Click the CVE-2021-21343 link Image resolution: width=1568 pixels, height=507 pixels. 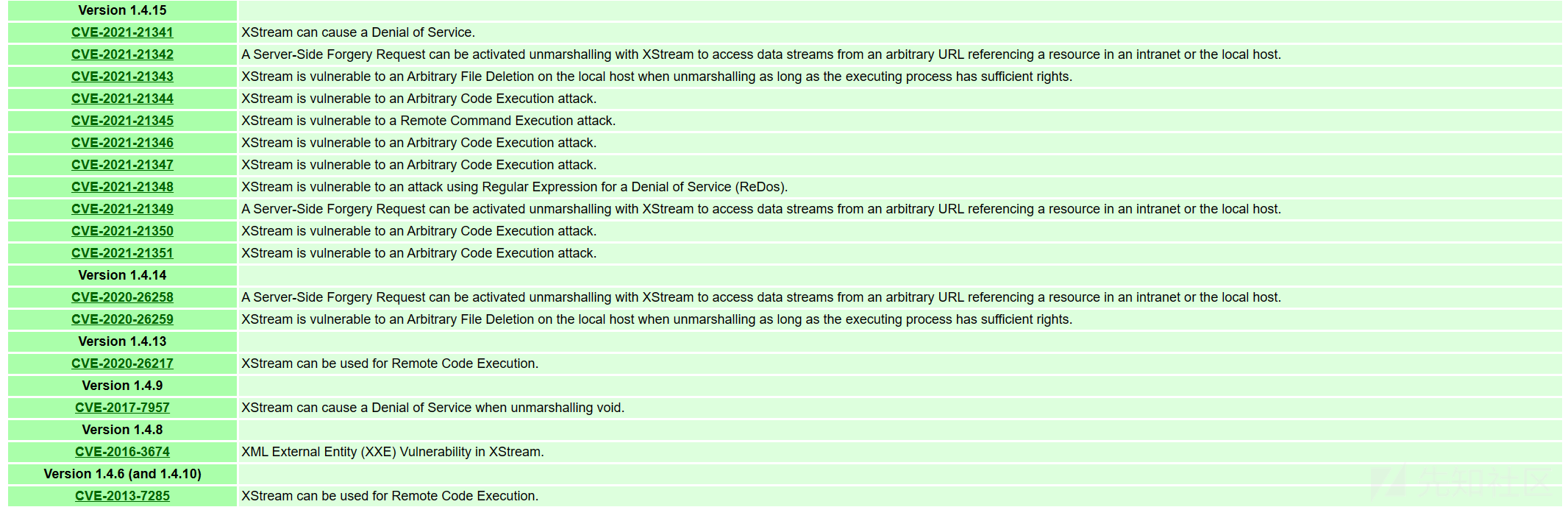point(122,77)
